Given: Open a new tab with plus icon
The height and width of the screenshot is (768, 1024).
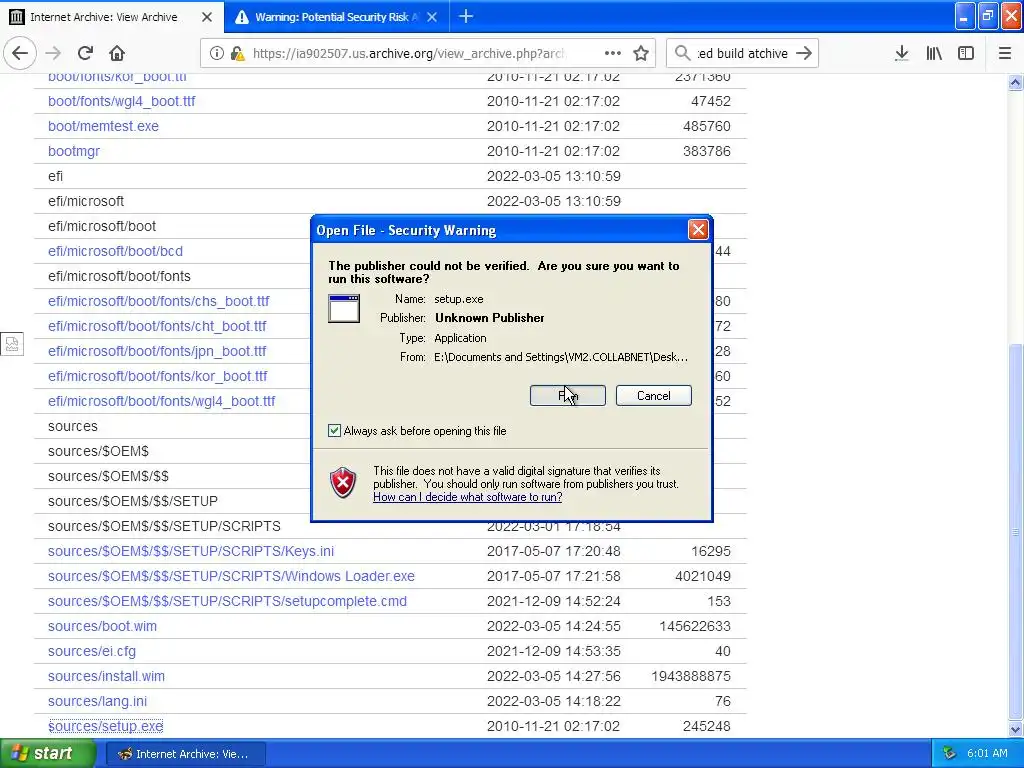Looking at the screenshot, I should coord(466,16).
